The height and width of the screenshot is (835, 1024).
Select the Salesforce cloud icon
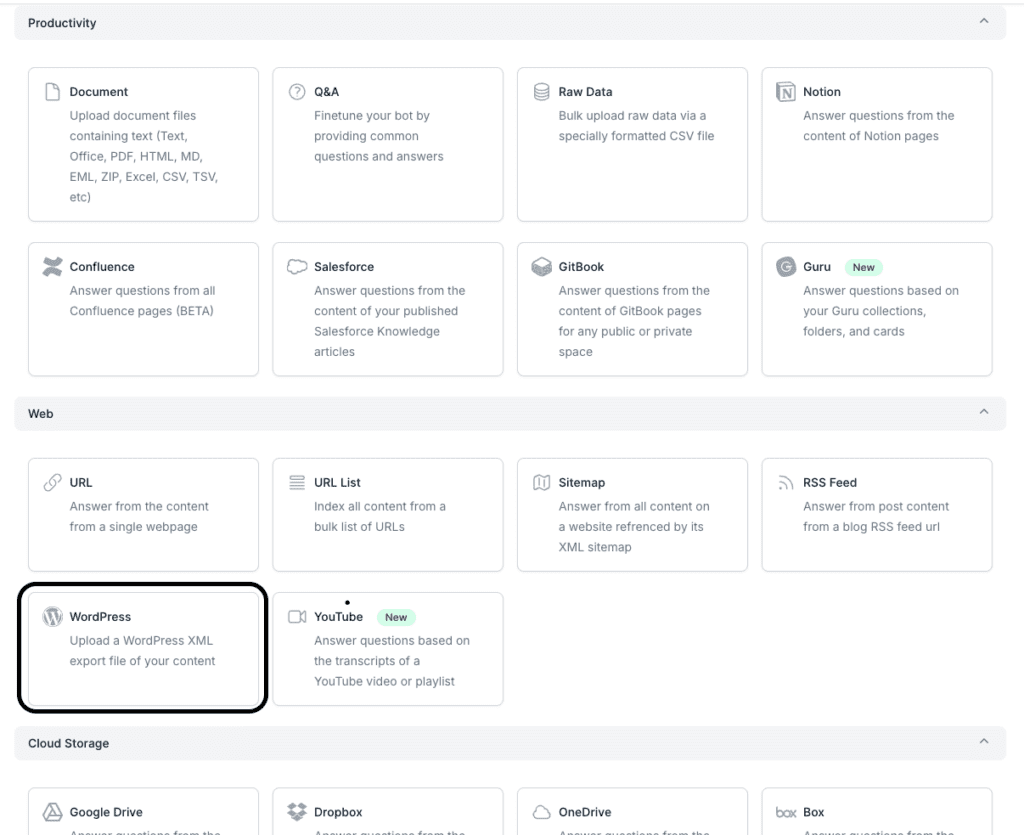(x=297, y=267)
